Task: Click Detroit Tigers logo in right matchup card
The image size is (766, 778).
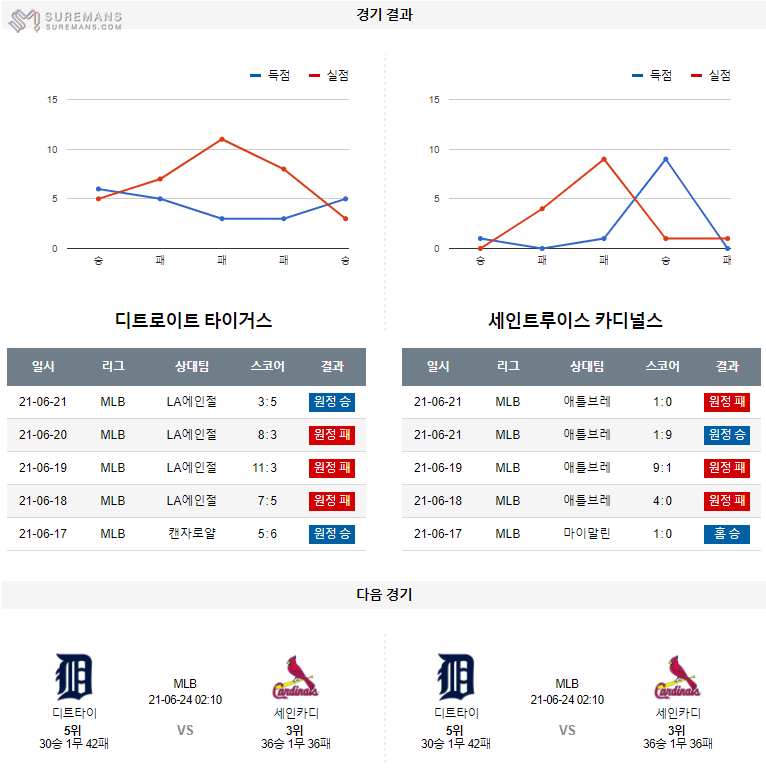Action: (457, 677)
